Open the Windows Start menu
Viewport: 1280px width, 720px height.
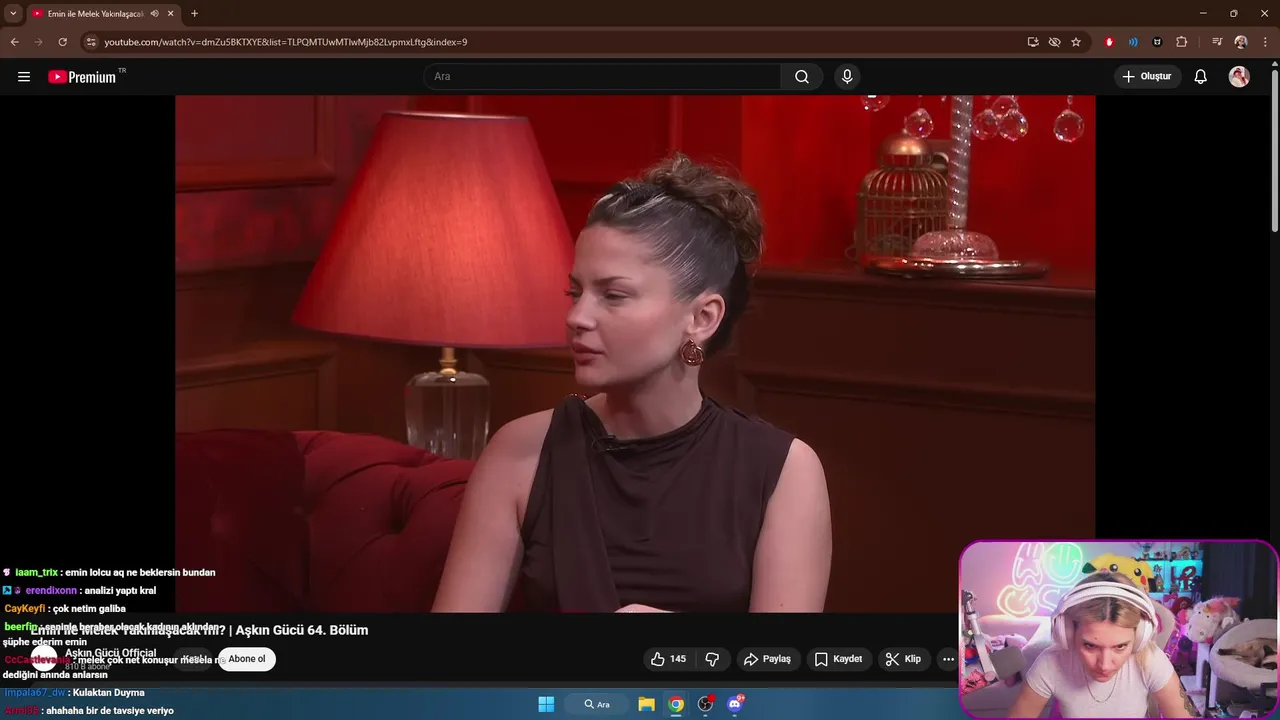(546, 704)
